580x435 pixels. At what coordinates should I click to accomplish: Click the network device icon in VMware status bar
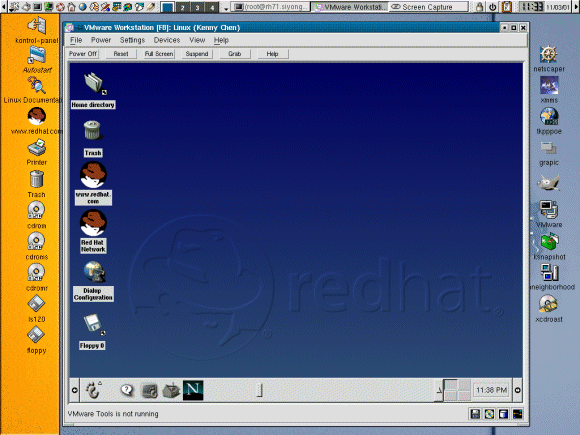point(517,414)
